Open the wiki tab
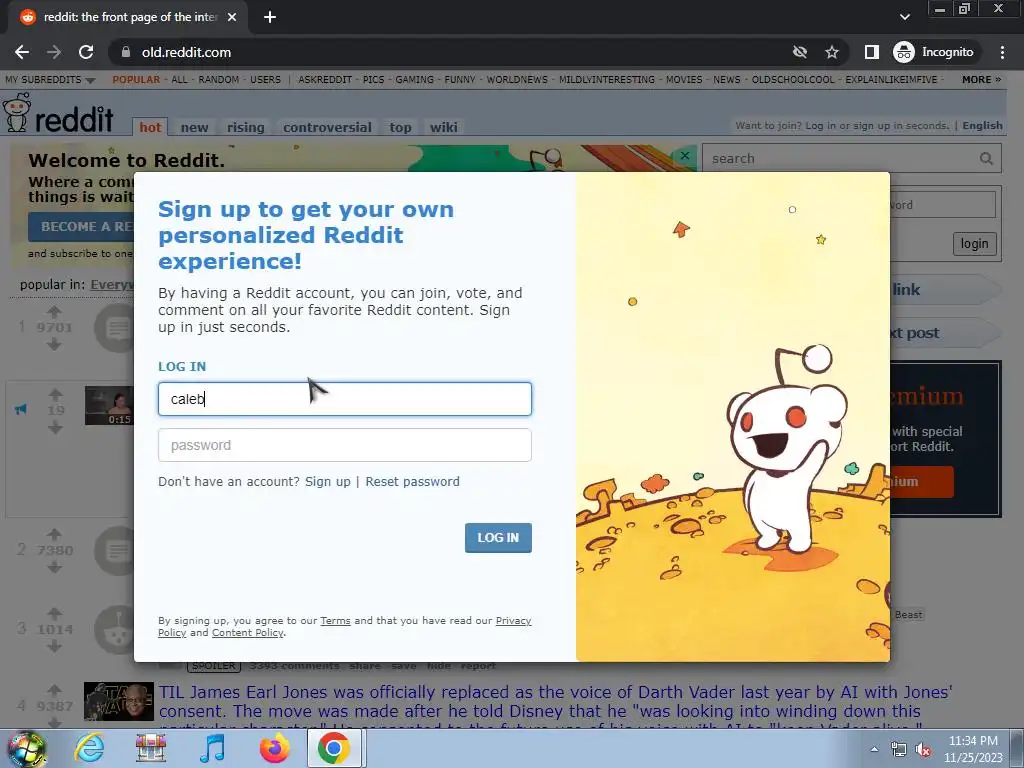Image resolution: width=1024 pixels, height=768 pixels. 443,127
